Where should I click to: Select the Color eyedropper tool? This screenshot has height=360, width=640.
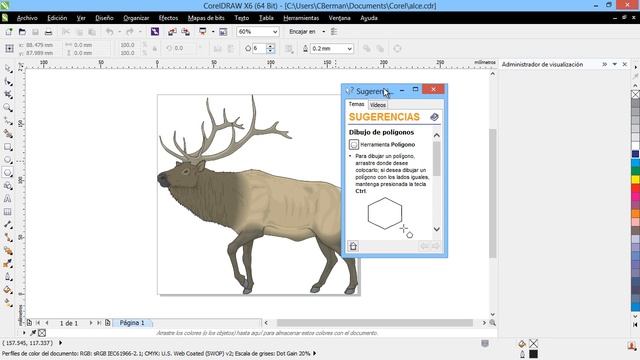(x=8, y=264)
